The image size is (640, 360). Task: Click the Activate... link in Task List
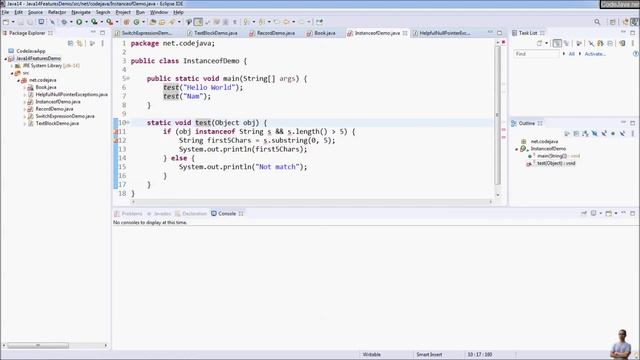pyautogui.click(x=595, y=54)
